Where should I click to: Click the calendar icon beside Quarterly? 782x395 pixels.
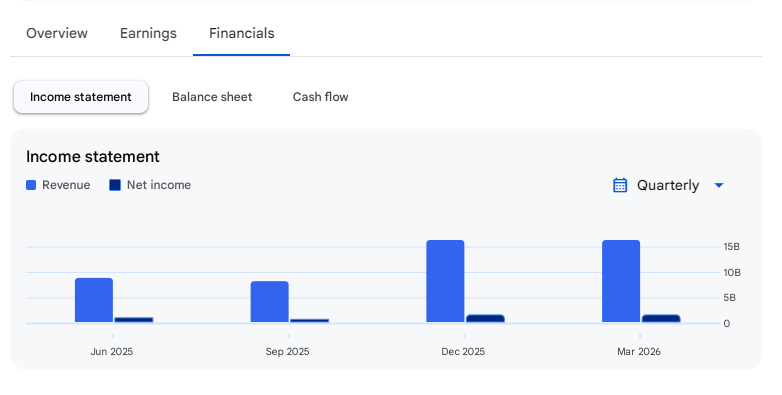coord(620,185)
